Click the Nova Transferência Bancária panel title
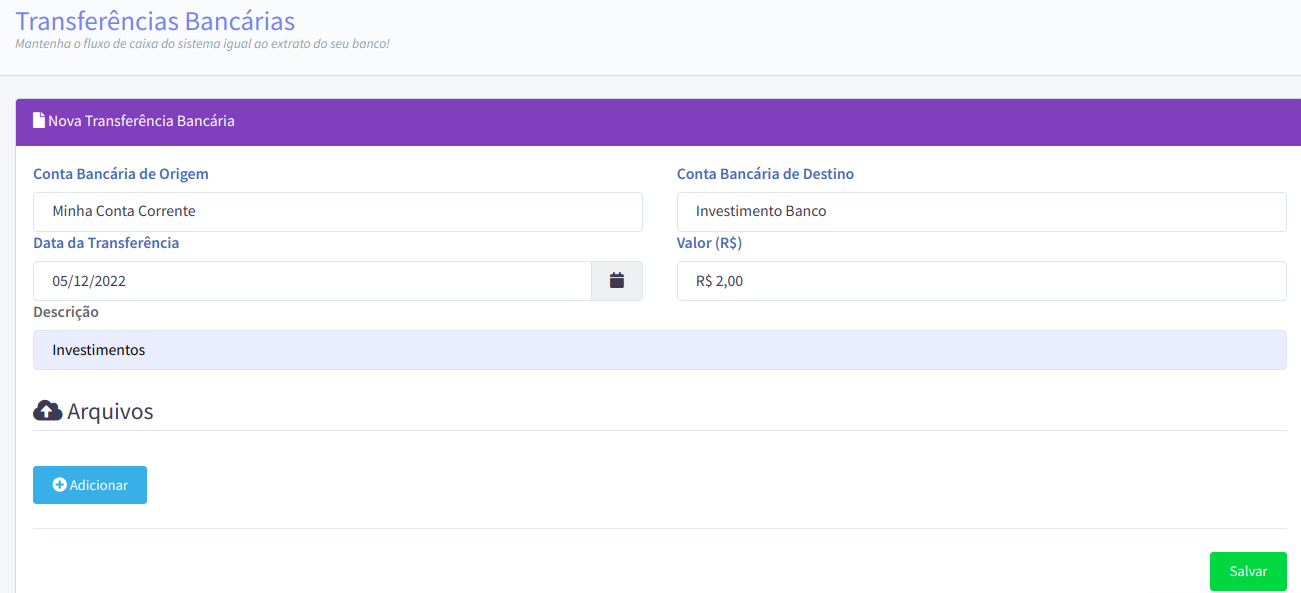This screenshot has height=593, width=1301. [x=141, y=121]
